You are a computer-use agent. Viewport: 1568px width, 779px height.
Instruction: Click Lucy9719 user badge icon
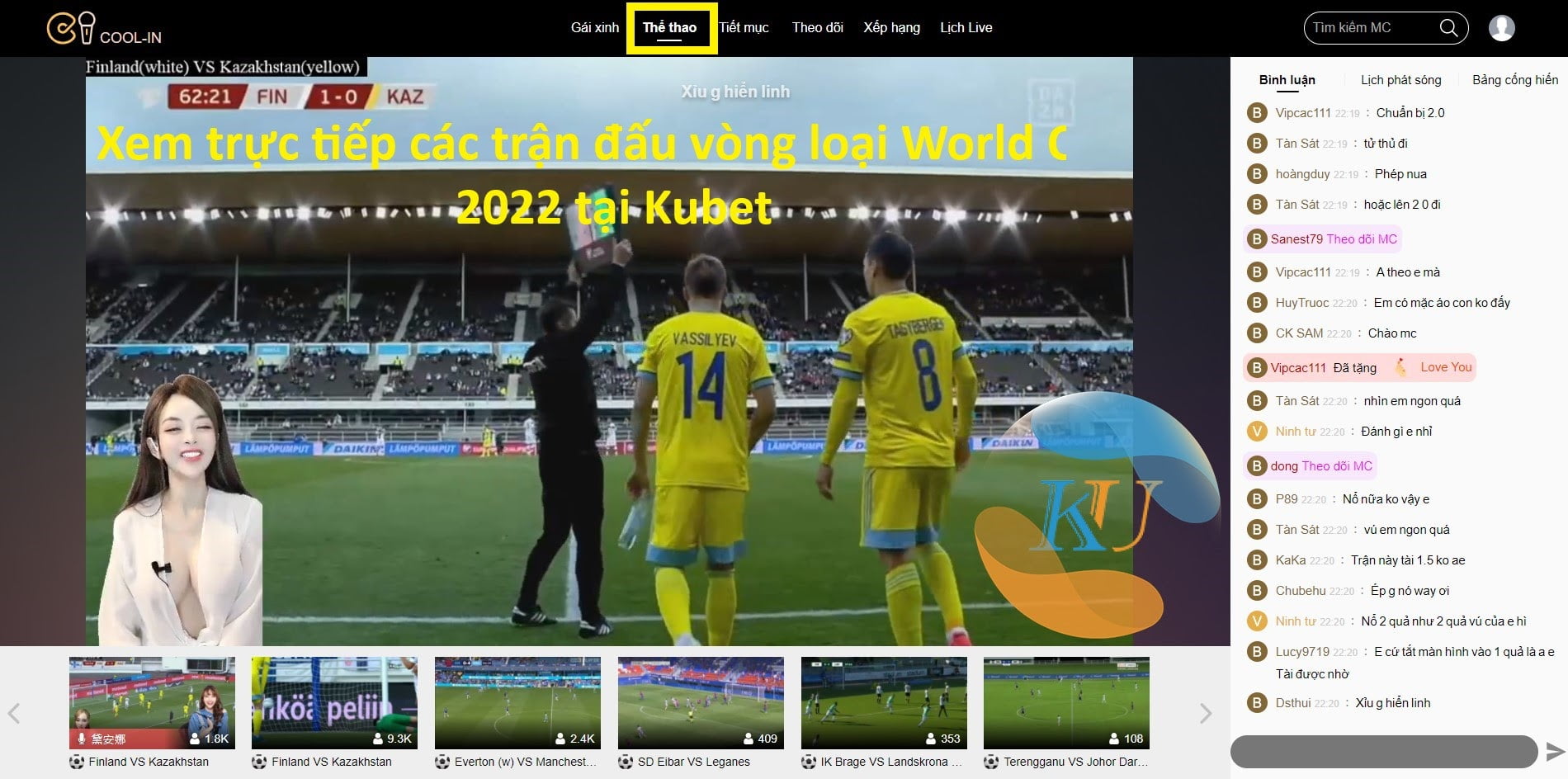1257,652
